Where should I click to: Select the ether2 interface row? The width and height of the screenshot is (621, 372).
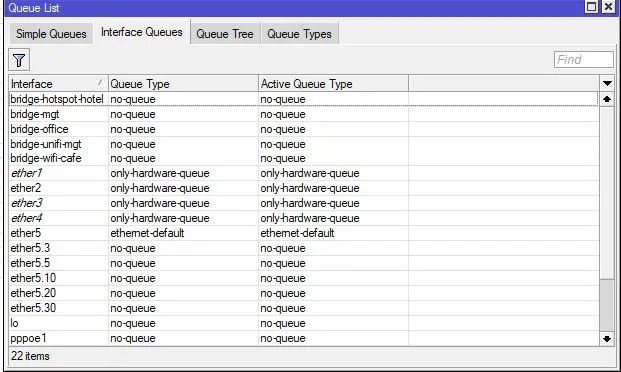point(304,188)
